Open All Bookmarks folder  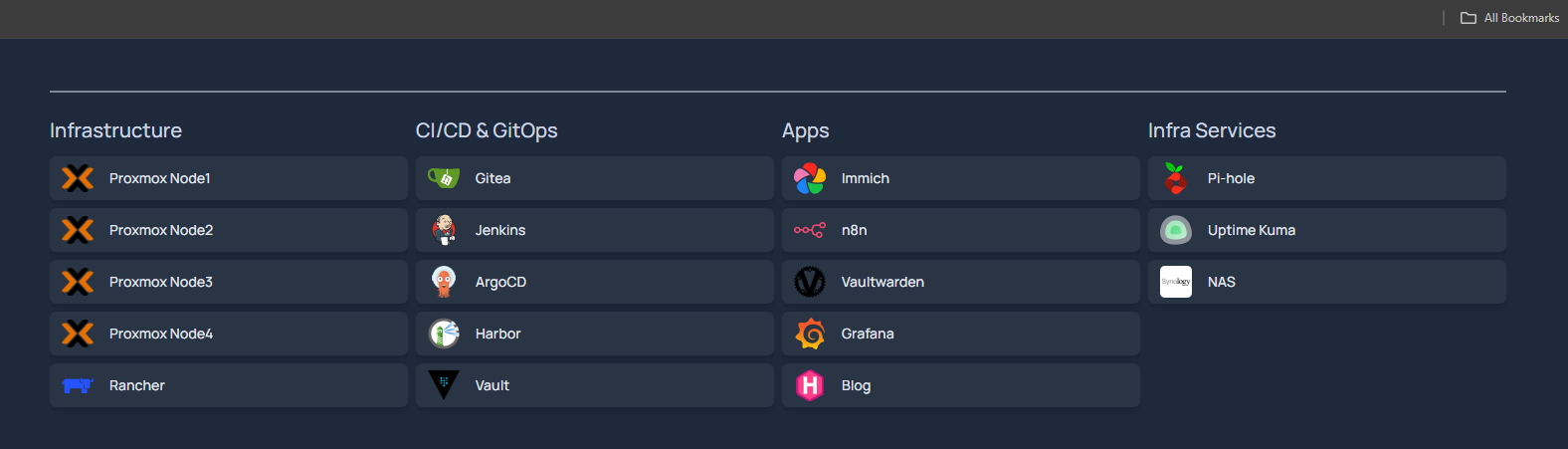point(1509,18)
